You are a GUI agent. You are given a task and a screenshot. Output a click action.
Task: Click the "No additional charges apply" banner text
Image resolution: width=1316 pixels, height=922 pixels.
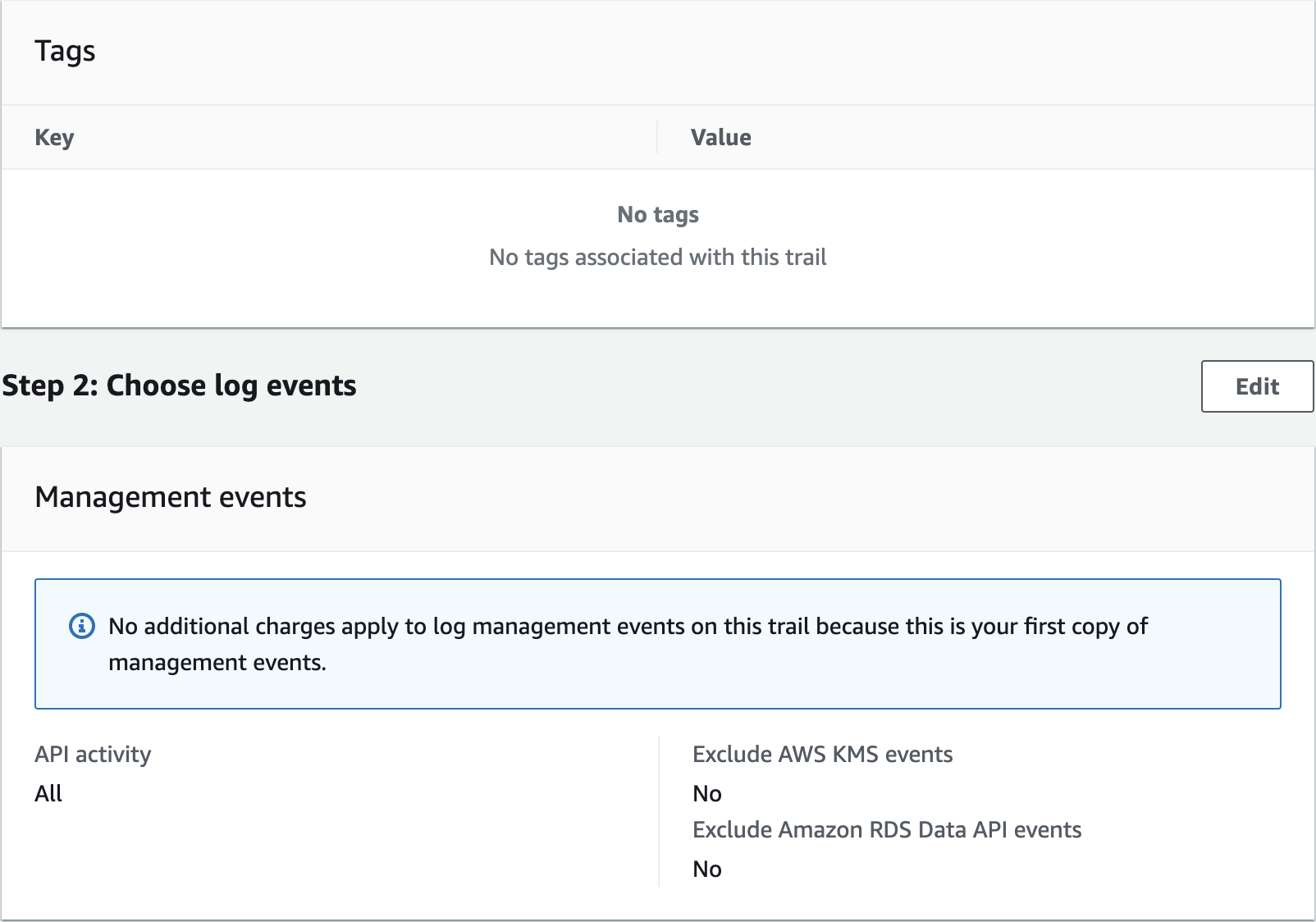(628, 627)
